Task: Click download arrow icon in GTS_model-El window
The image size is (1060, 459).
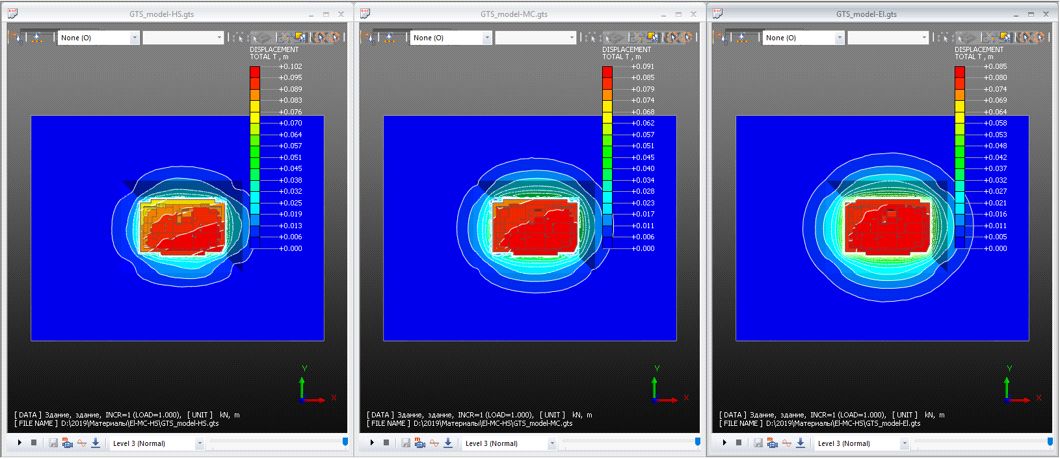Action: [x=801, y=442]
